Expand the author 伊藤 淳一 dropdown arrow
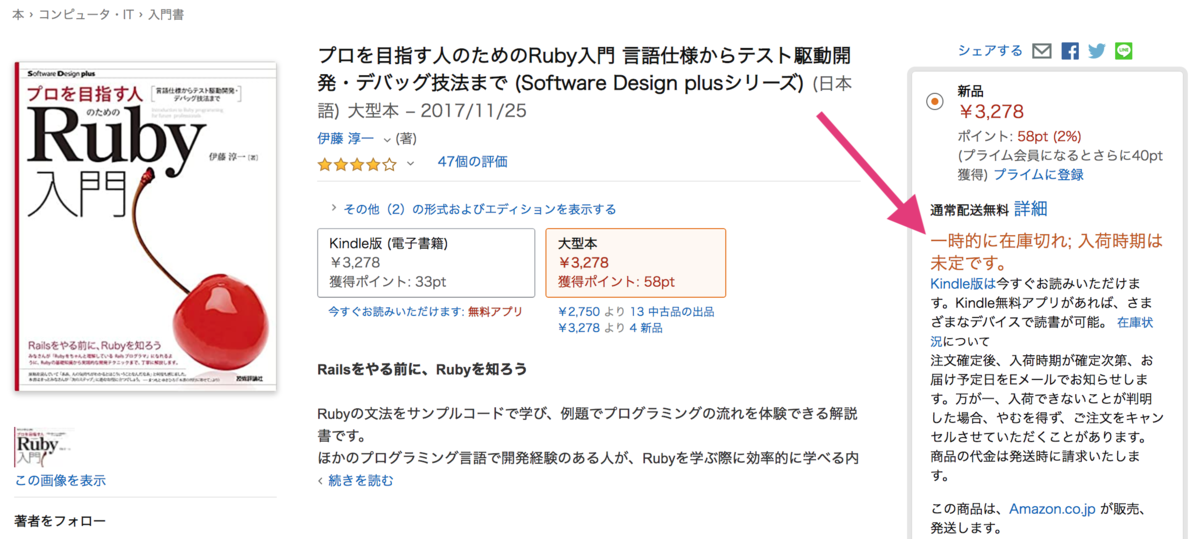 387,139
